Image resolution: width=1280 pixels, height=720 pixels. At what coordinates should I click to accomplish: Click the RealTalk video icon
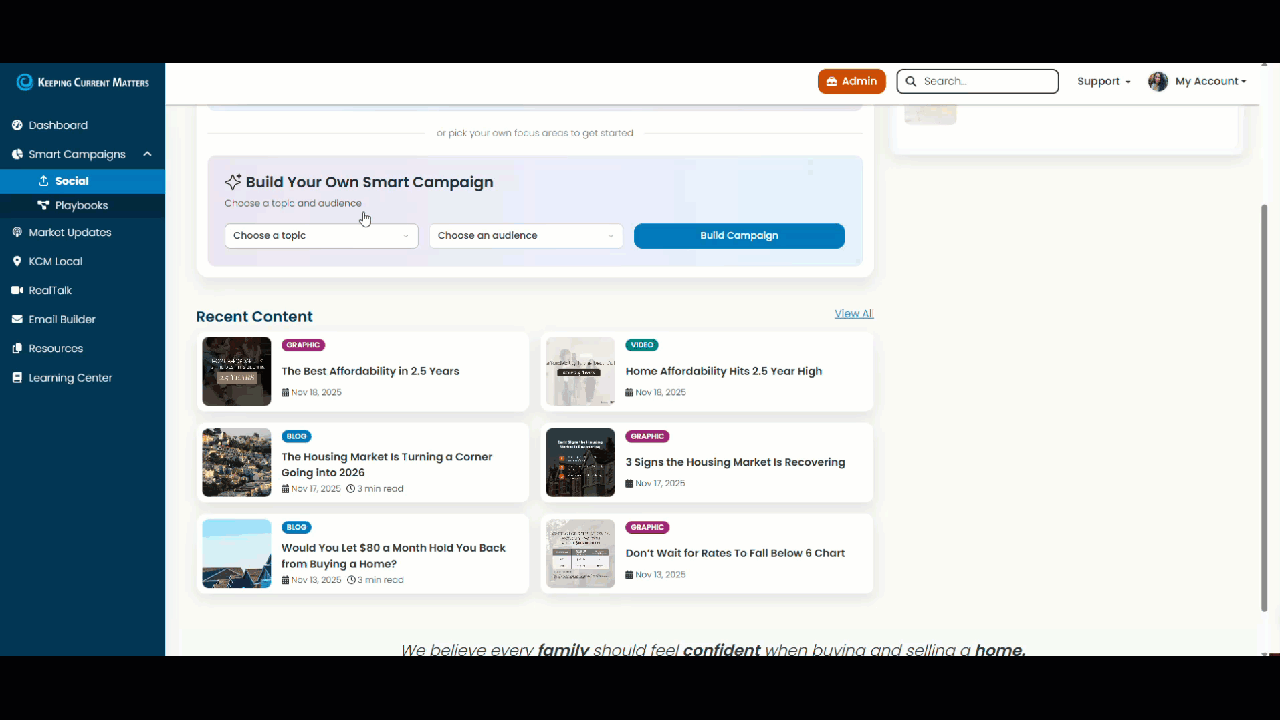click(17, 290)
